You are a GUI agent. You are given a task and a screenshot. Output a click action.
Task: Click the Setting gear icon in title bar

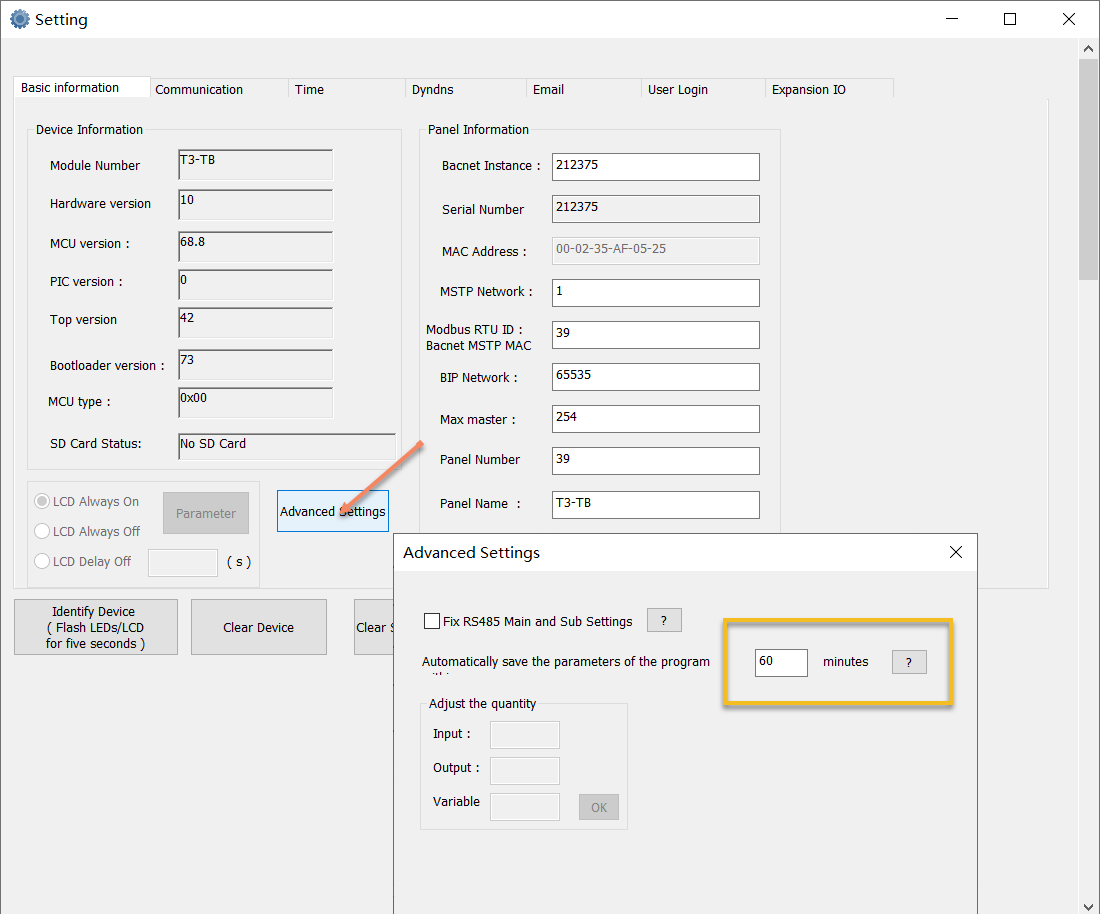[20, 19]
